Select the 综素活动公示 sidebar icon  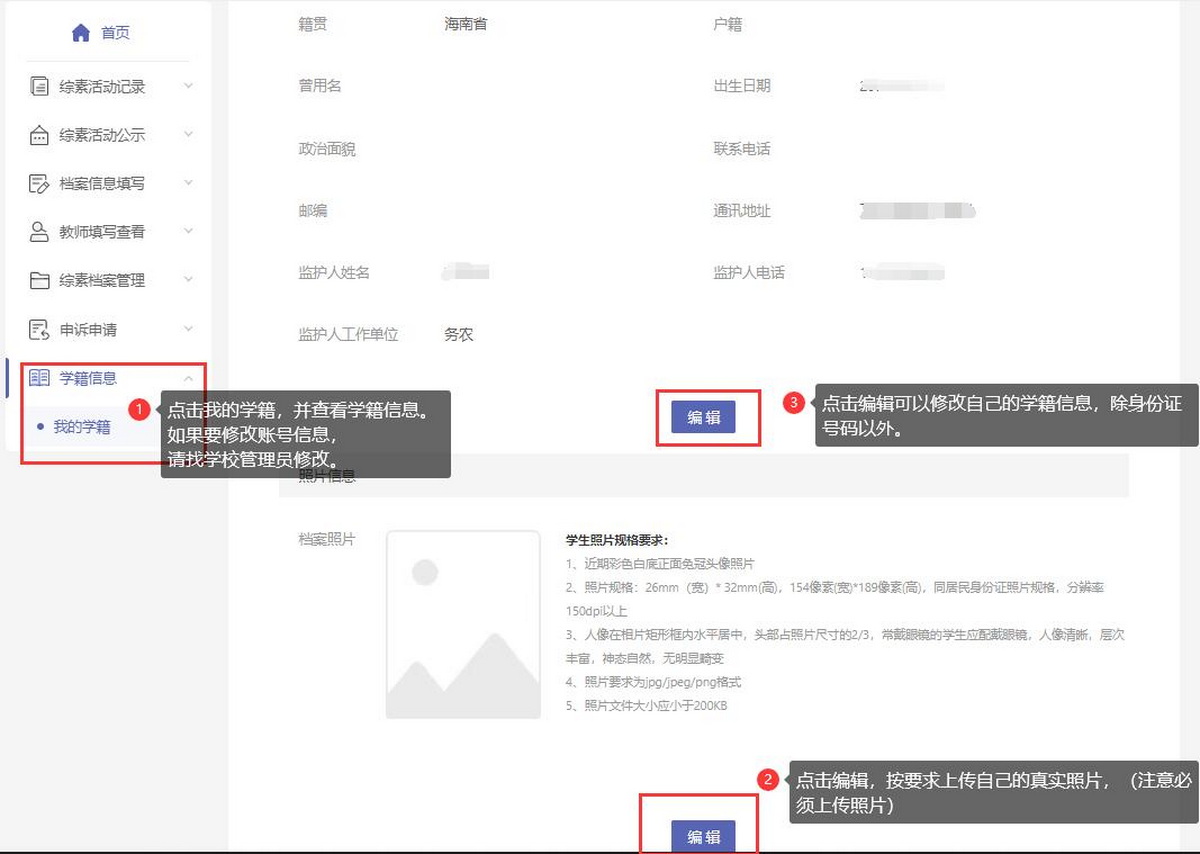click(x=42, y=135)
